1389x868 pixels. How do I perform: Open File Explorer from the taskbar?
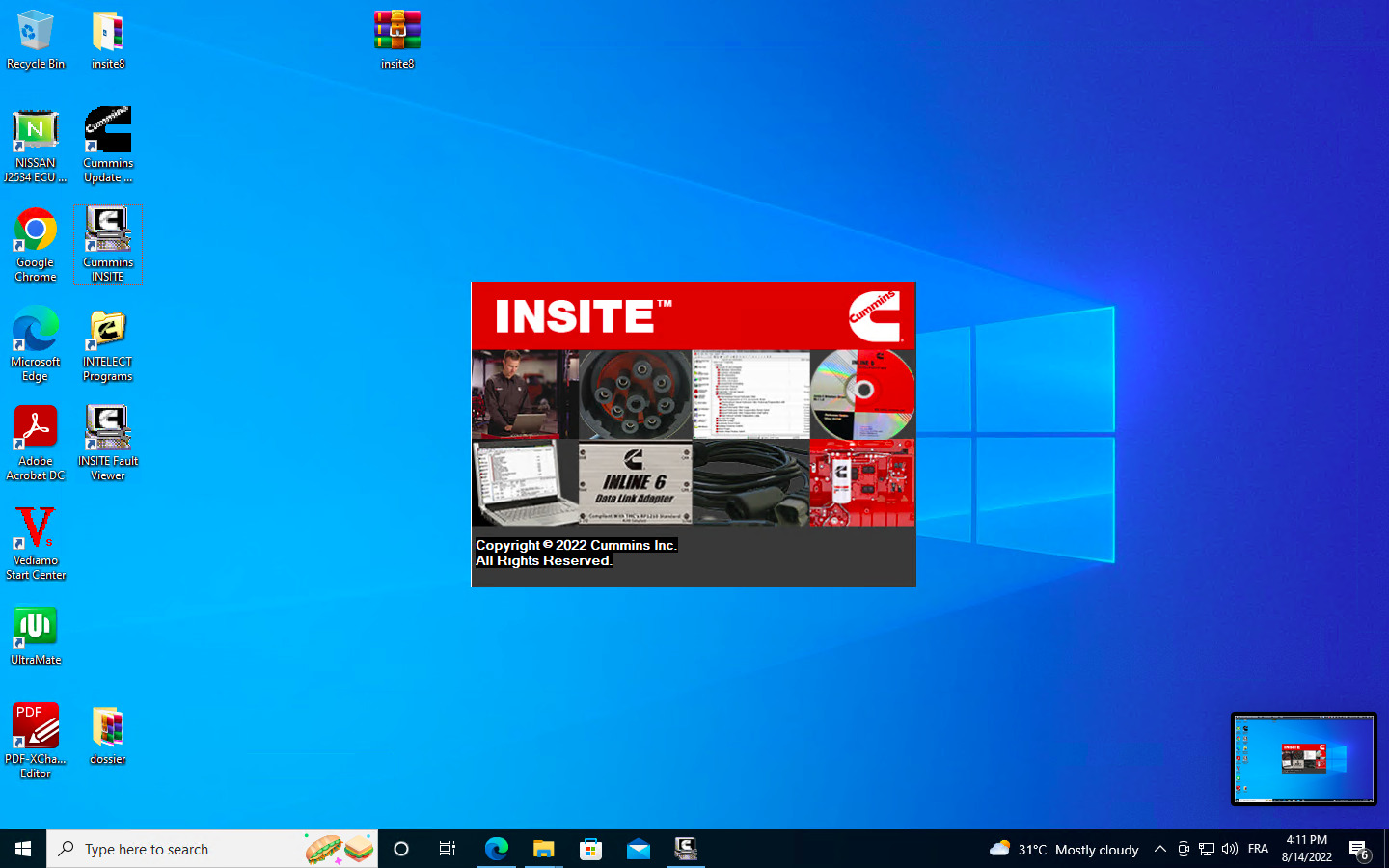pyautogui.click(x=543, y=849)
